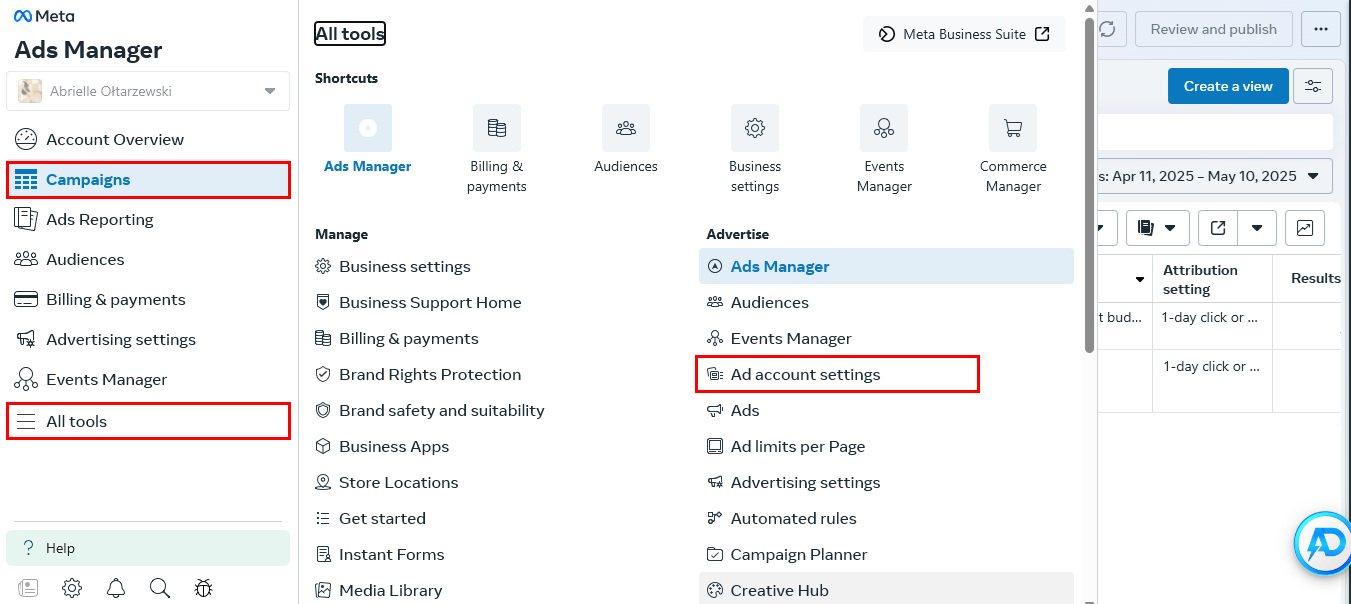Click the Business settings shortcut tile
The image size is (1351, 604).
[x=755, y=150]
